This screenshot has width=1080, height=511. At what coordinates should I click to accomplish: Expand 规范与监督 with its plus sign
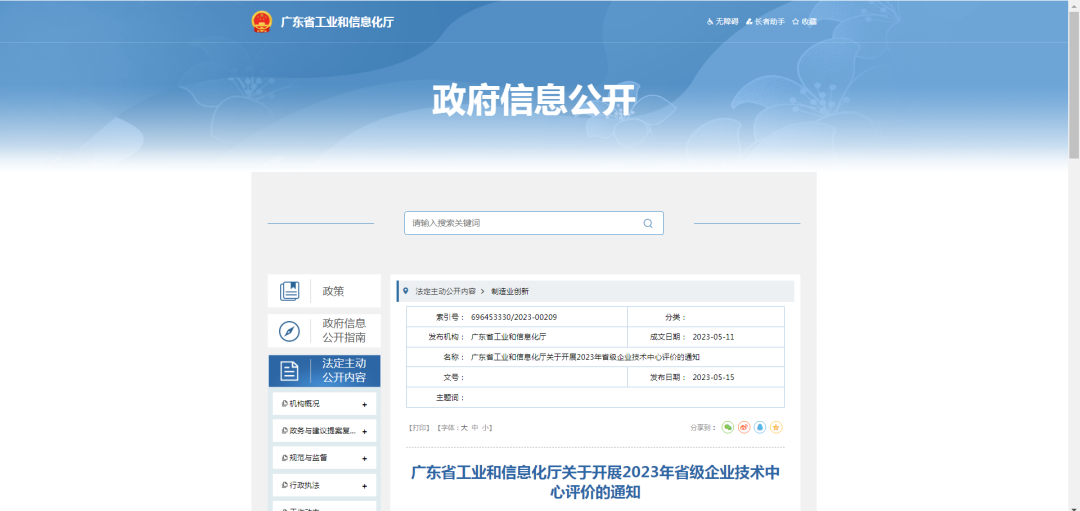click(364, 459)
